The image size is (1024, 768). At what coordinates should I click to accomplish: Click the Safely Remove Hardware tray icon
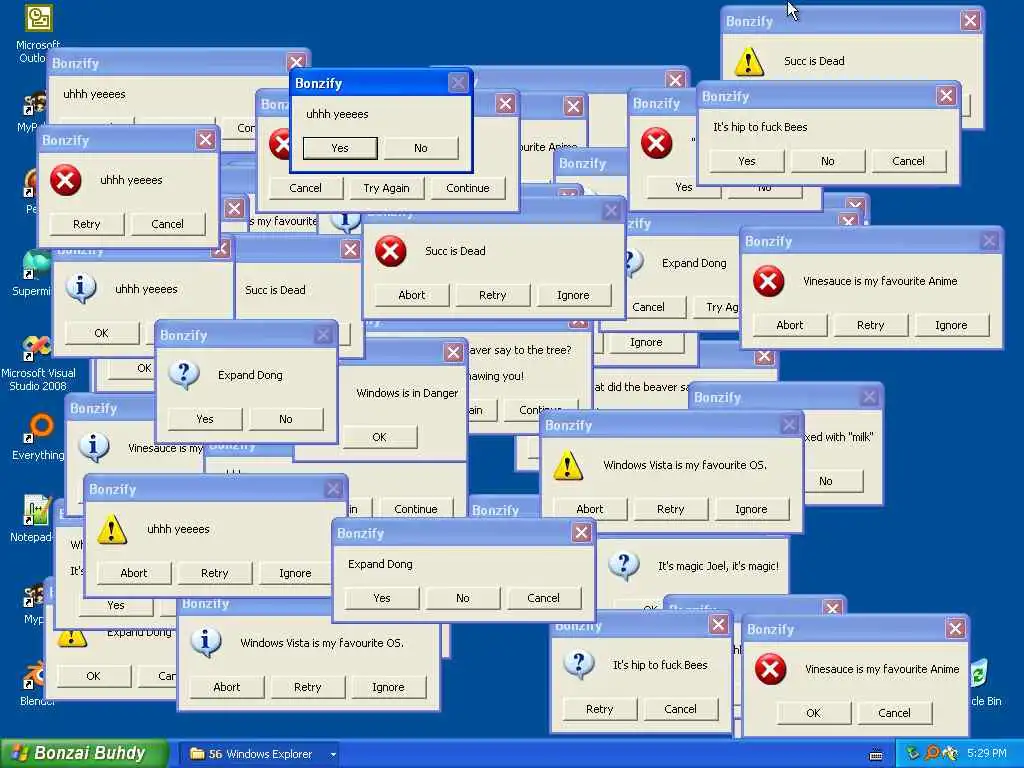(x=914, y=754)
